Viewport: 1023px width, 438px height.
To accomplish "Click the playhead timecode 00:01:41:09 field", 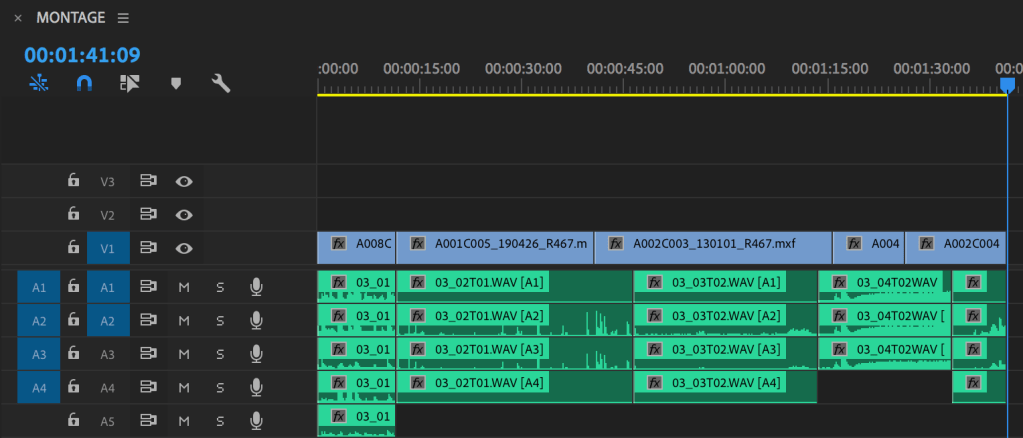I will (82, 55).
